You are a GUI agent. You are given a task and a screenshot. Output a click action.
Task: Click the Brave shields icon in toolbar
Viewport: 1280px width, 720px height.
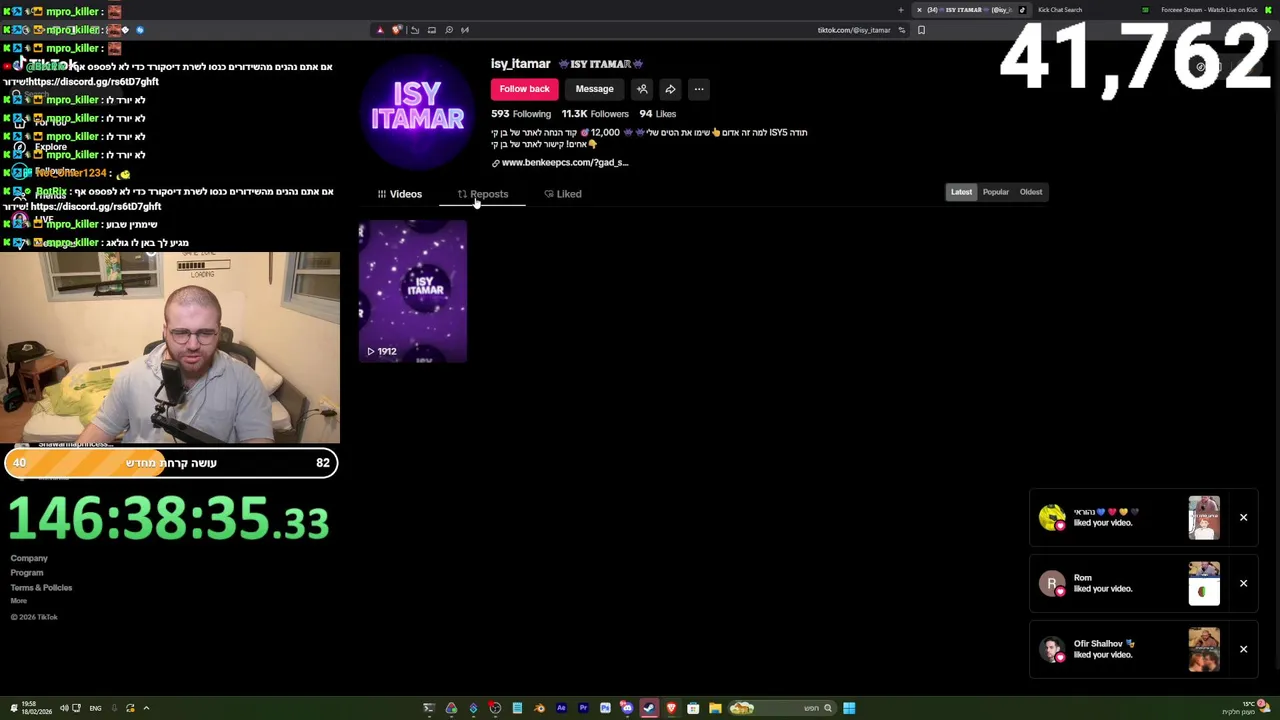(x=397, y=30)
